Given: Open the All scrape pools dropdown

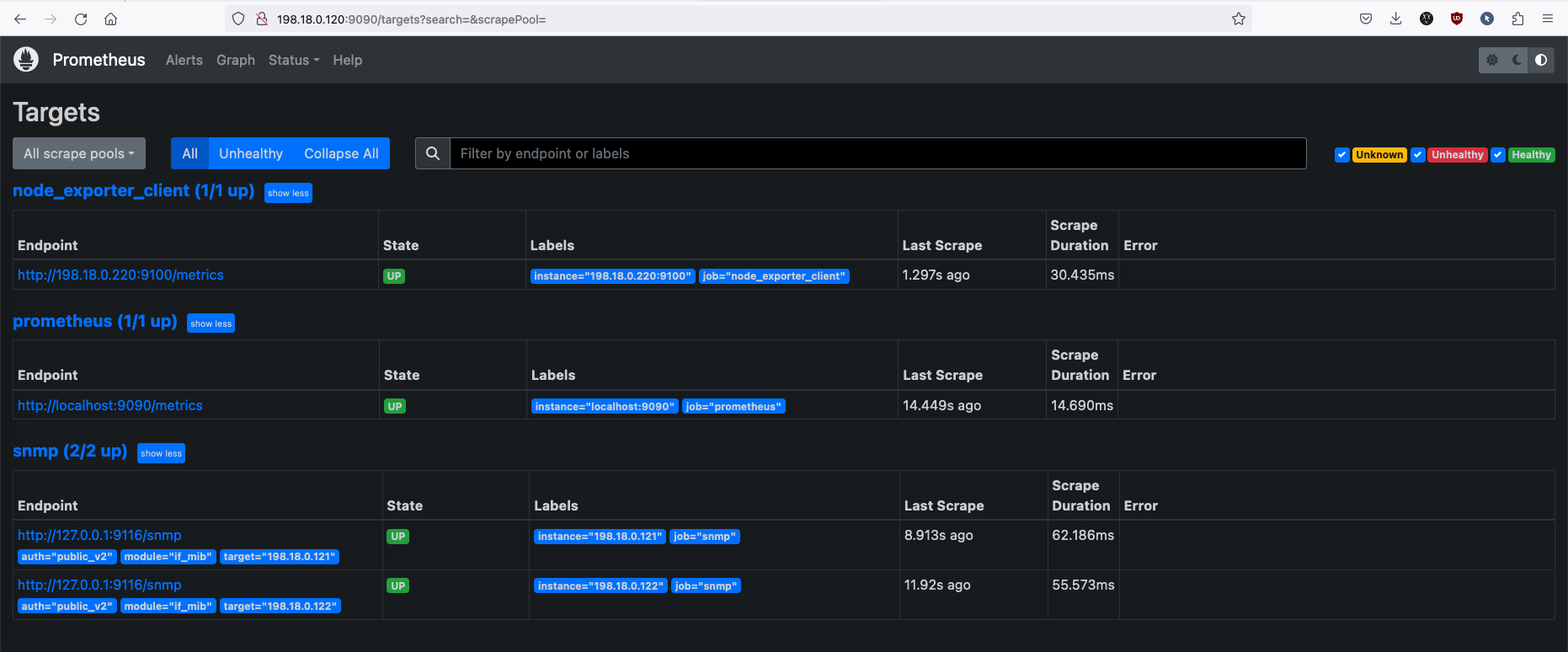Looking at the screenshot, I should [x=79, y=153].
